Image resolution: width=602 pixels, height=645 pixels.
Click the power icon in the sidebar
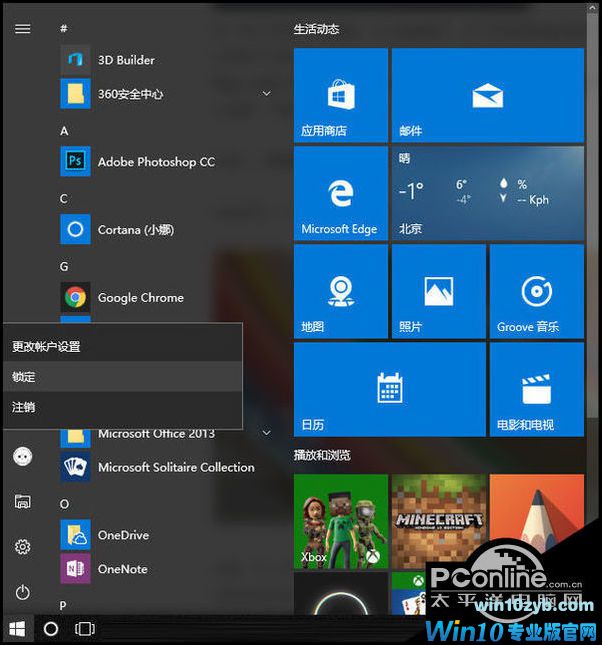(22, 592)
